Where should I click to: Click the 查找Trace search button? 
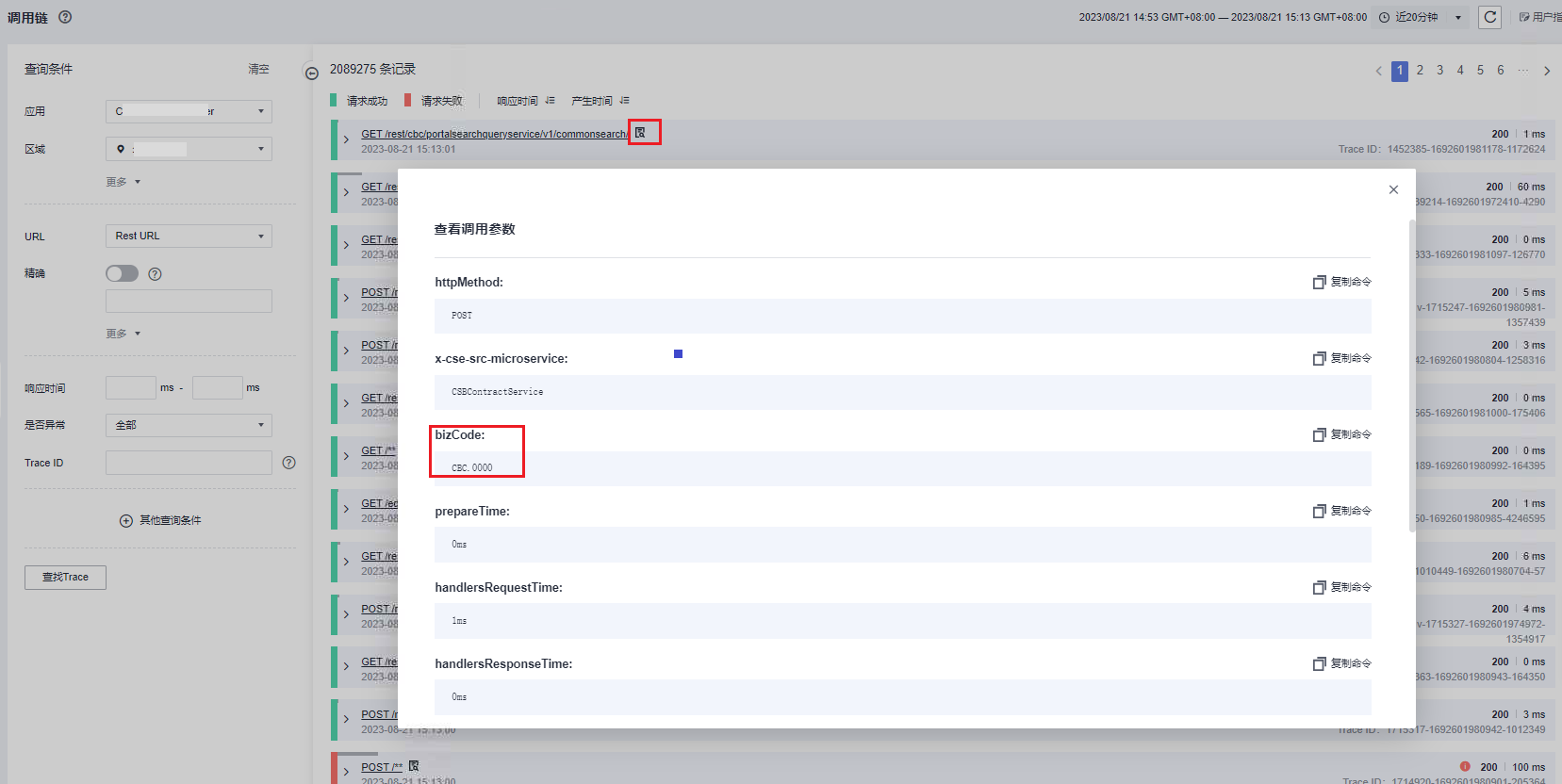pos(65,577)
